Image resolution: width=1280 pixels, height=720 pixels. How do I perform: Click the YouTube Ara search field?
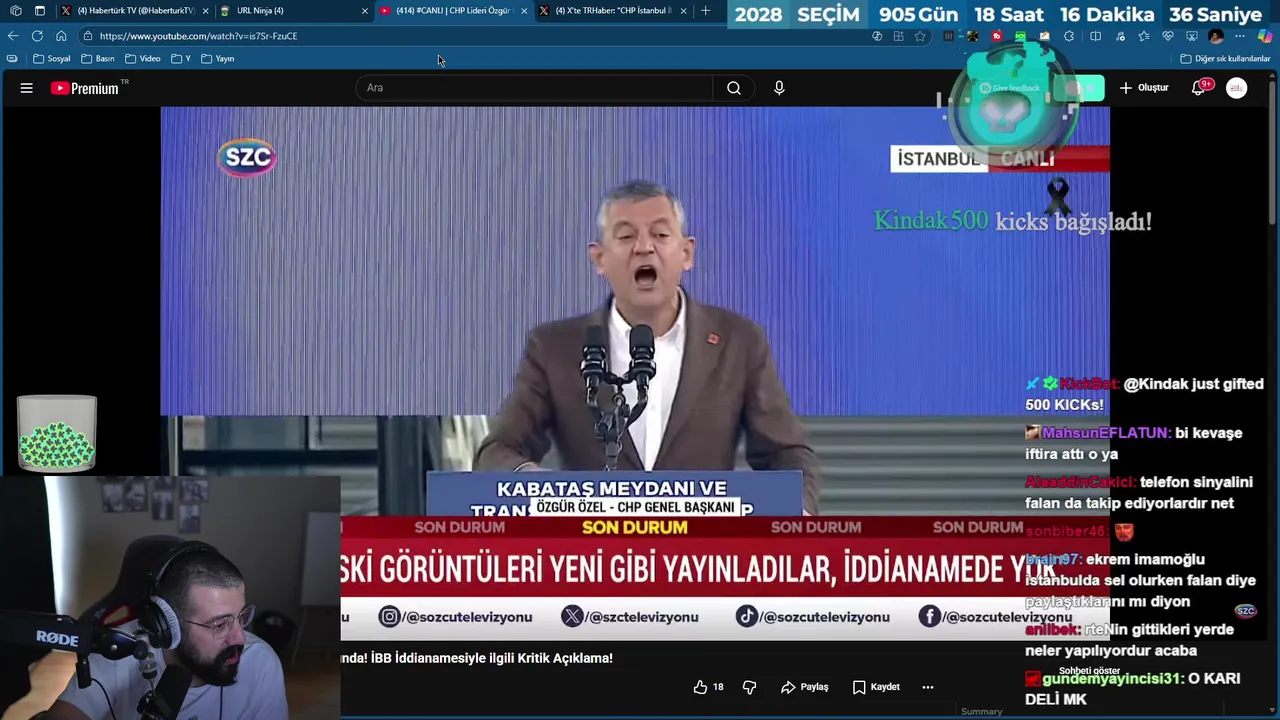coord(535,88)
